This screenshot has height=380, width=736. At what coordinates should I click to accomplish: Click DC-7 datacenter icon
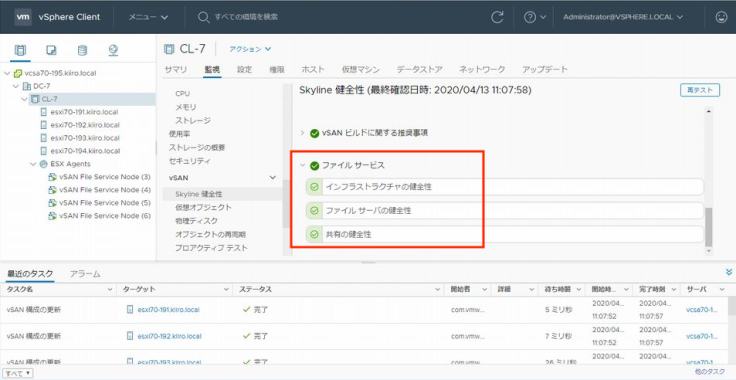(27, 86)
